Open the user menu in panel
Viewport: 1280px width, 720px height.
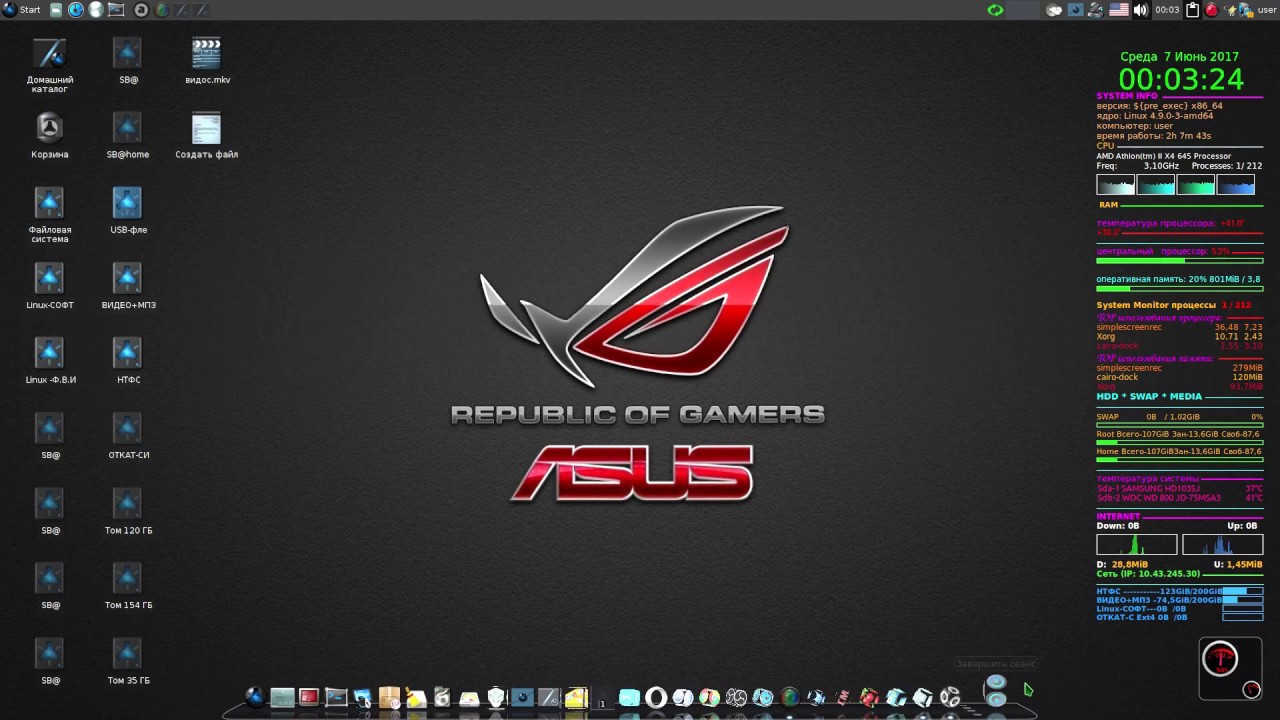point(1267,10)
